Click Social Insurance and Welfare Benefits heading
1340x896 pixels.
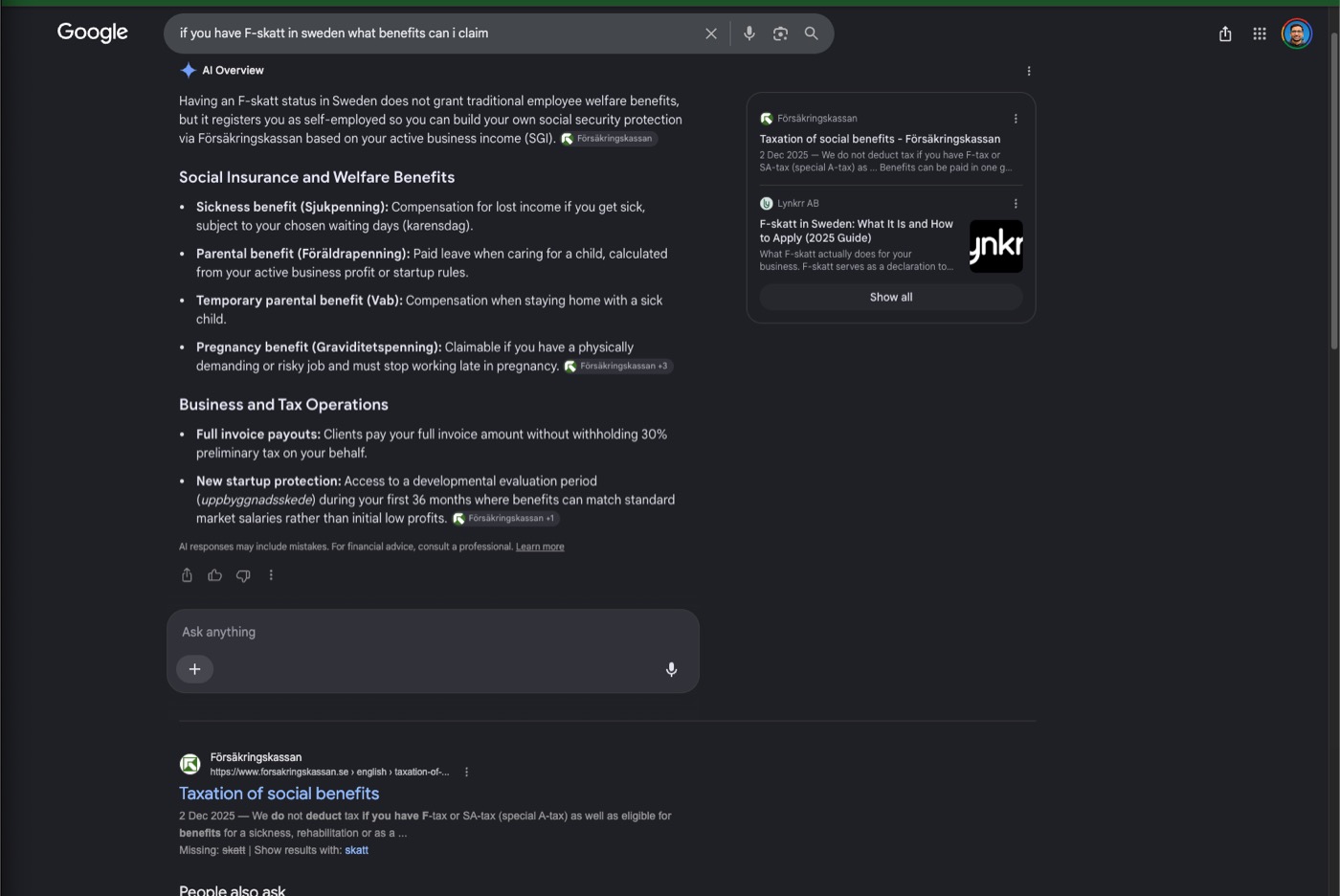[x=317, y=177]
